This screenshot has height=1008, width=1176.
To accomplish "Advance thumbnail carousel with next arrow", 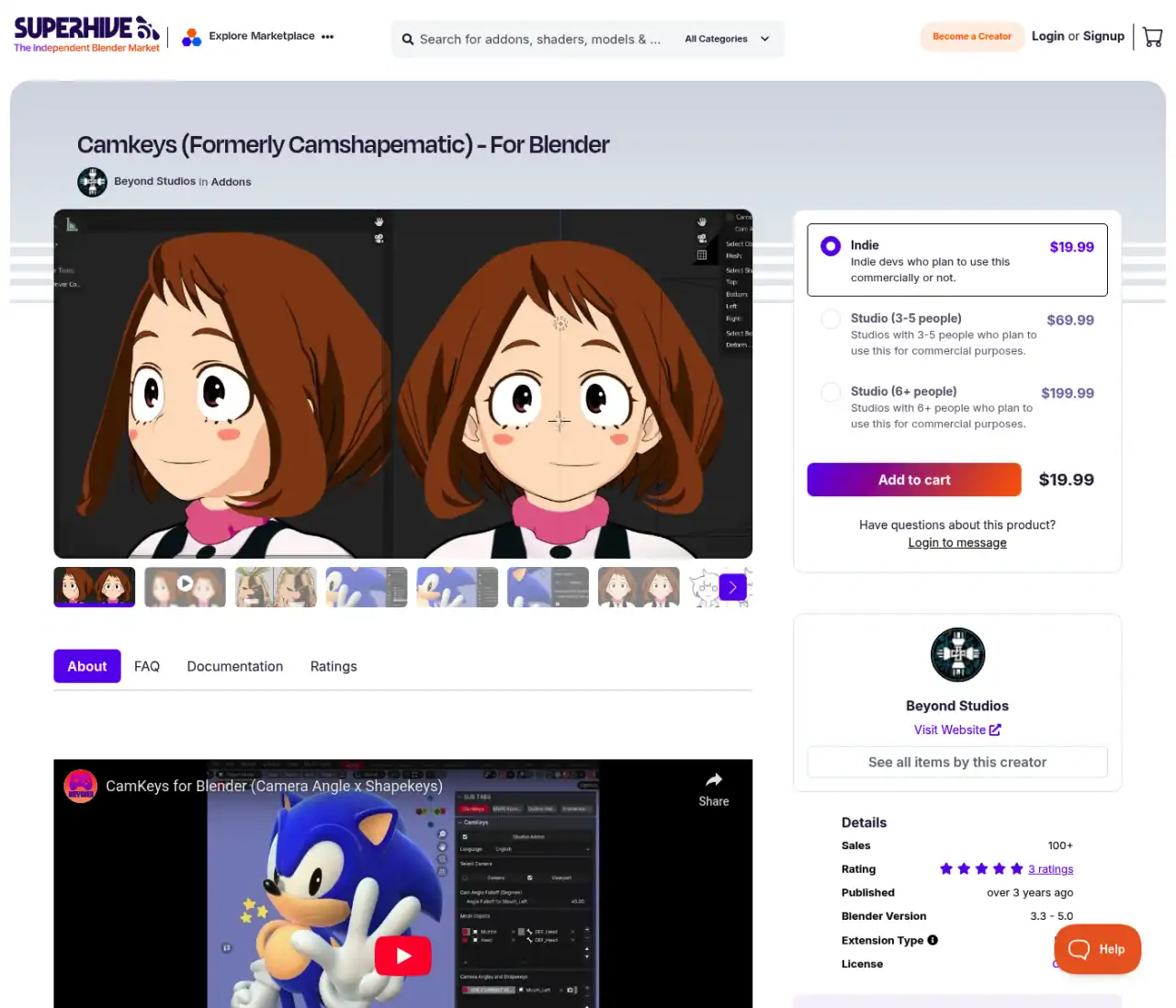I will [732, 587].
